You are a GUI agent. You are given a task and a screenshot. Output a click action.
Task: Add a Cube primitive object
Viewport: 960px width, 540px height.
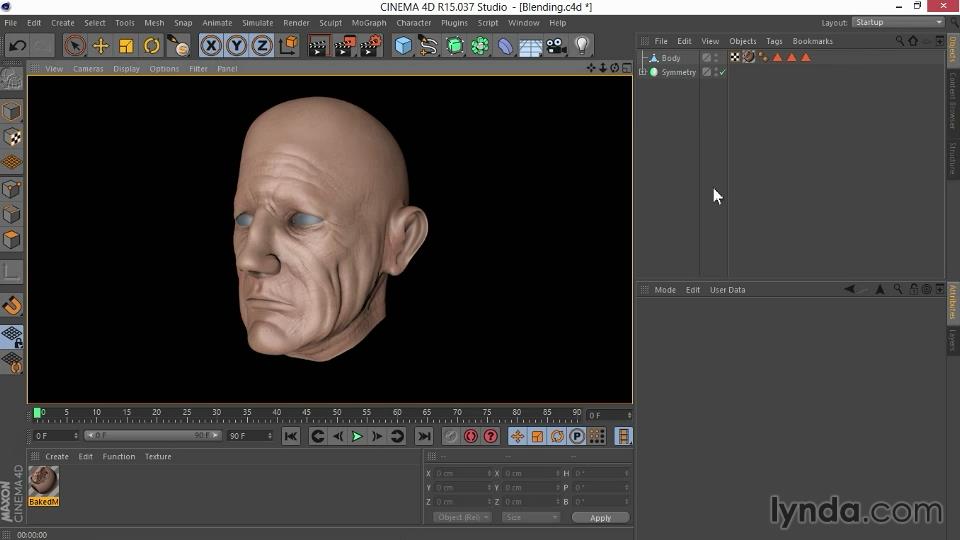point(403,46)
